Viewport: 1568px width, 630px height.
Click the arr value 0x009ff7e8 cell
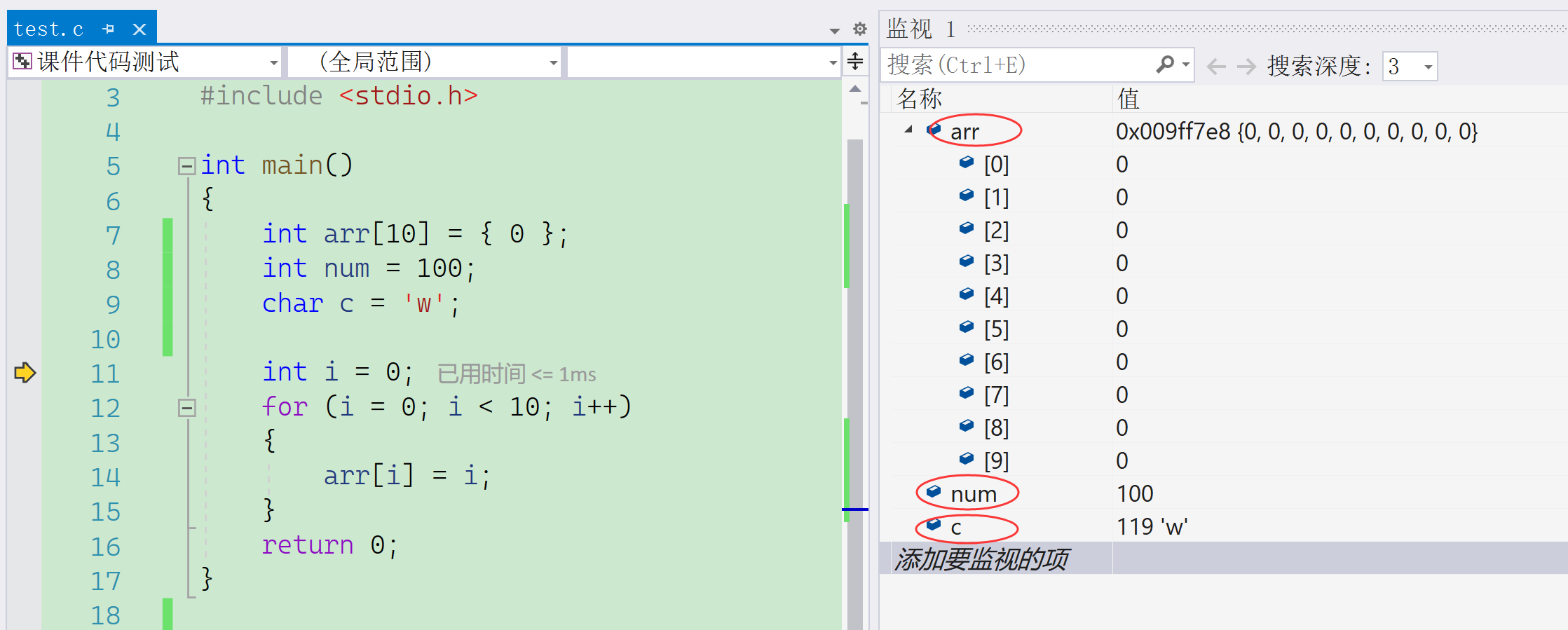[x=1297, y=132]
